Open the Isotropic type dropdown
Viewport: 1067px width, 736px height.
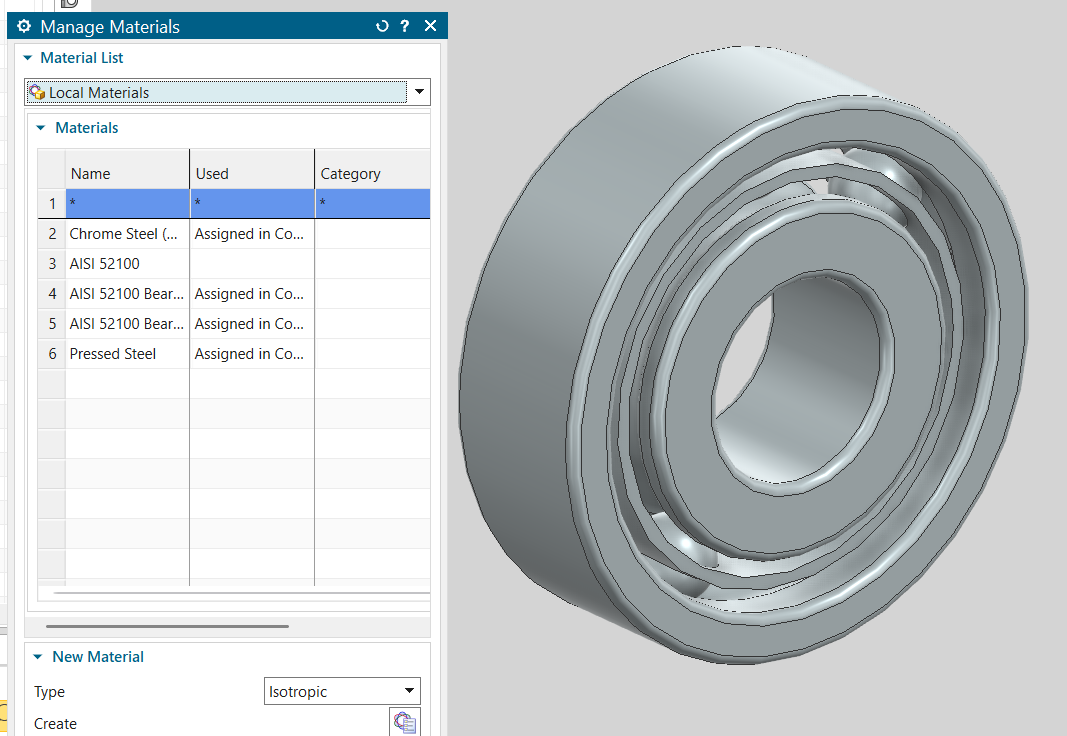coord(409,691)
